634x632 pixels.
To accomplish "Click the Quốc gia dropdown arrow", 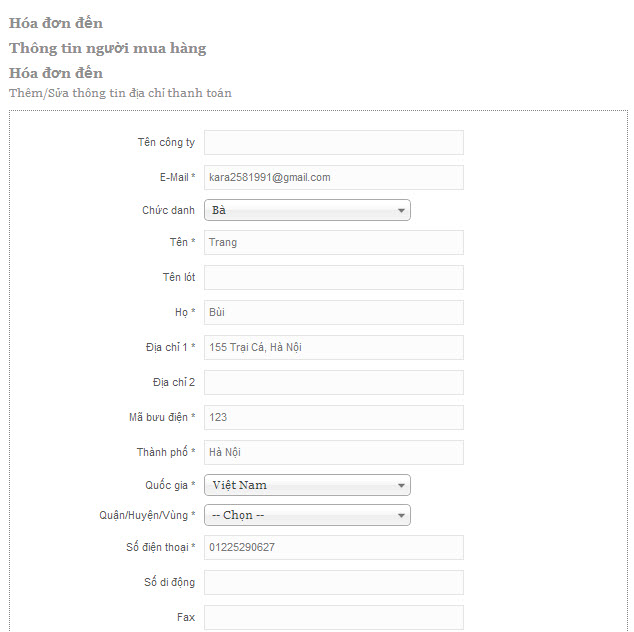I will pyautogui.click(x=401, y=485).
